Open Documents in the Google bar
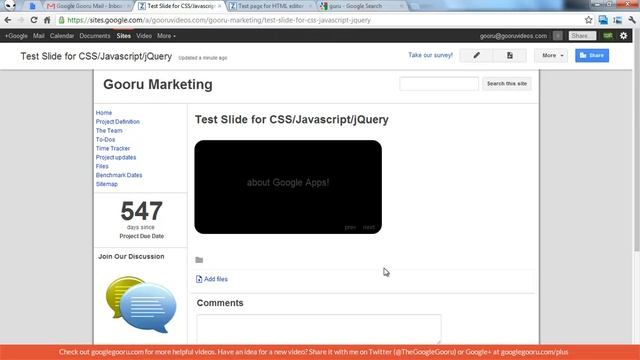 pos(95,36)
